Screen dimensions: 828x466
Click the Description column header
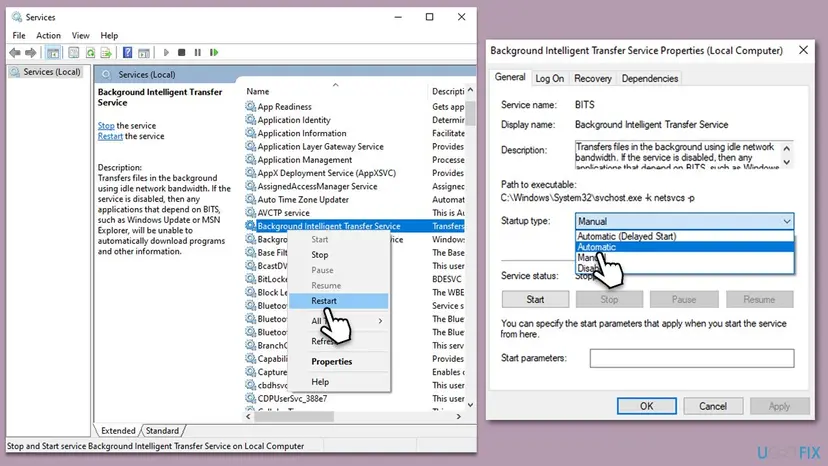pos(447,91)
